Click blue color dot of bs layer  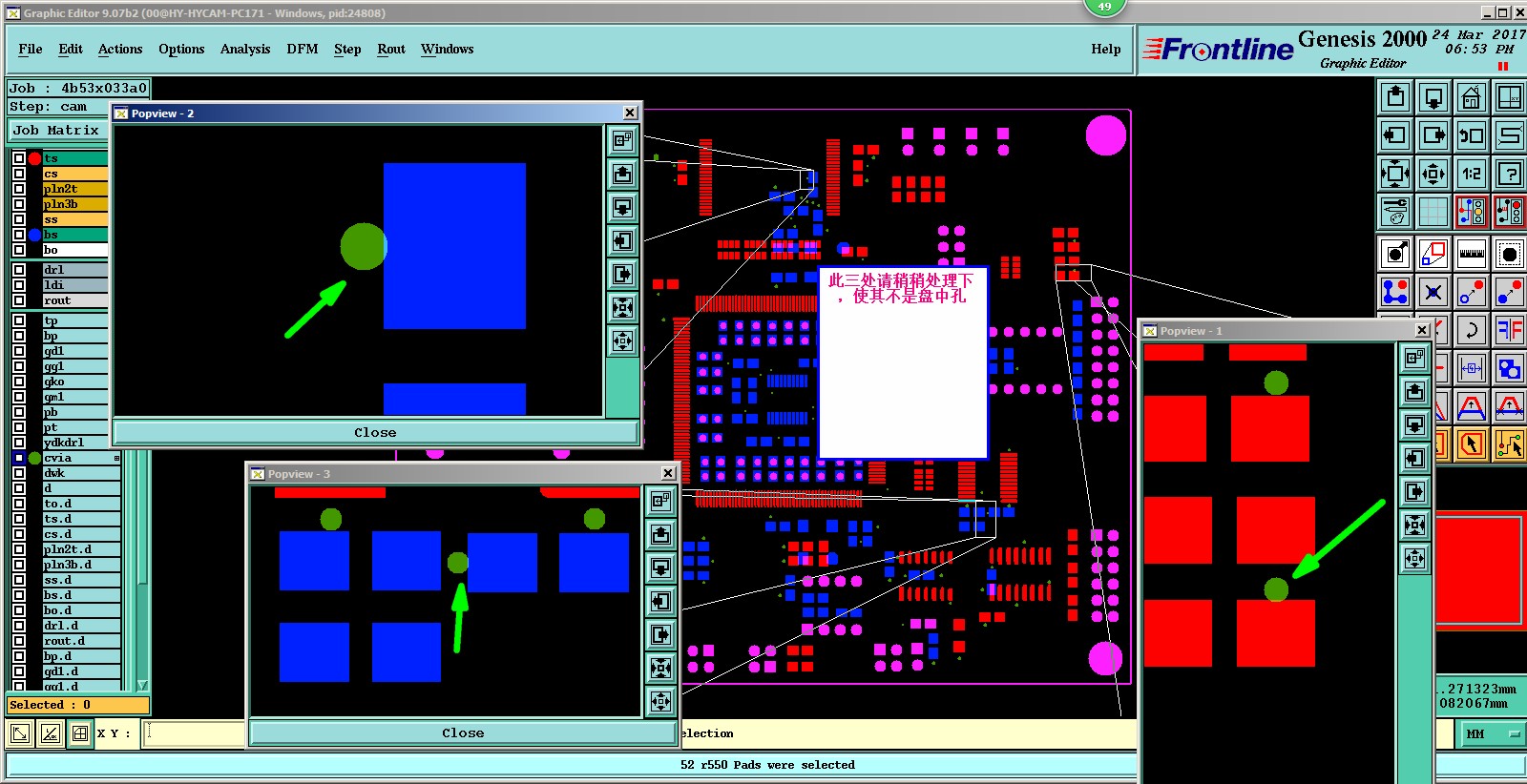pos(35,235)
